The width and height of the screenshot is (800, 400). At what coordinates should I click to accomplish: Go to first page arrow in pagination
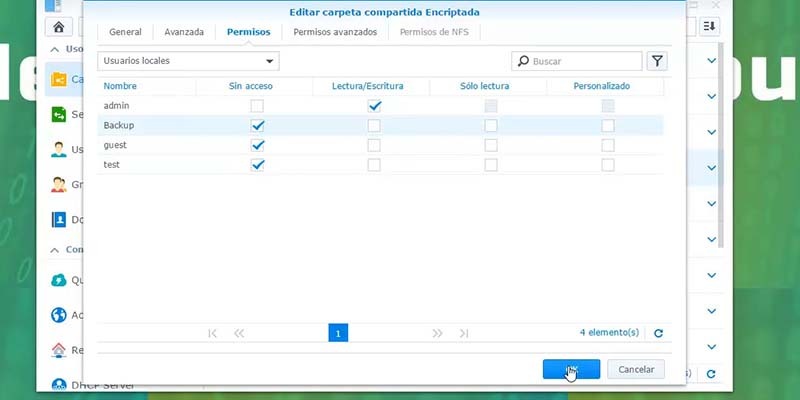pyautogui.click(x=213, y=333)
